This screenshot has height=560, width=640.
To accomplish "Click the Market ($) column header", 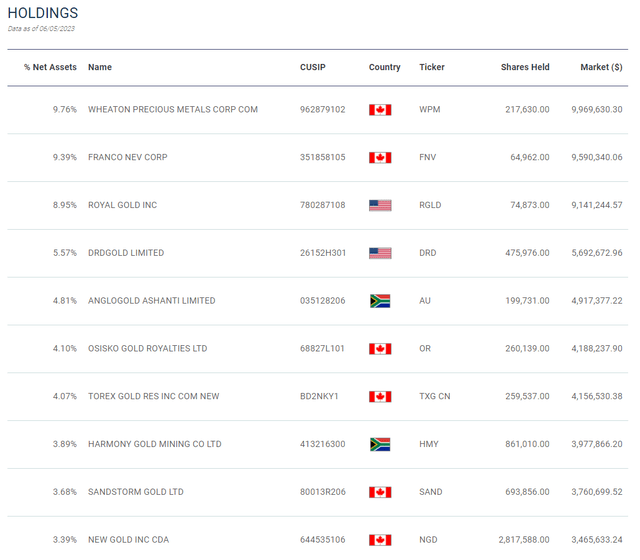I will click(601, 67).
